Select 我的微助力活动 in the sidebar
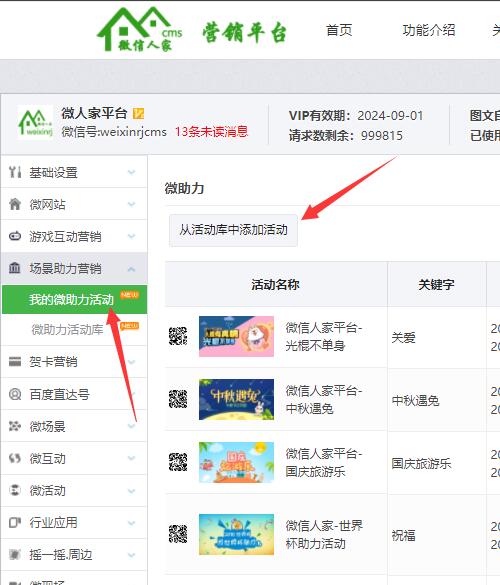Screen dimensions: 500x585 pyautogui.click(x=75, y=299)
